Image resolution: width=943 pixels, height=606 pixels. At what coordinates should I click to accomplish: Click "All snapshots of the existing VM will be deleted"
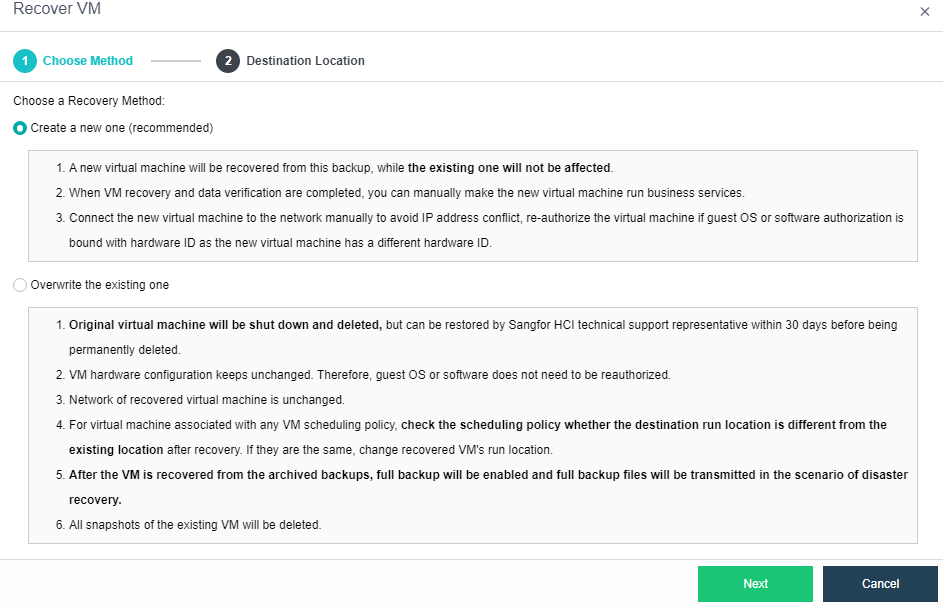[195, 524]
